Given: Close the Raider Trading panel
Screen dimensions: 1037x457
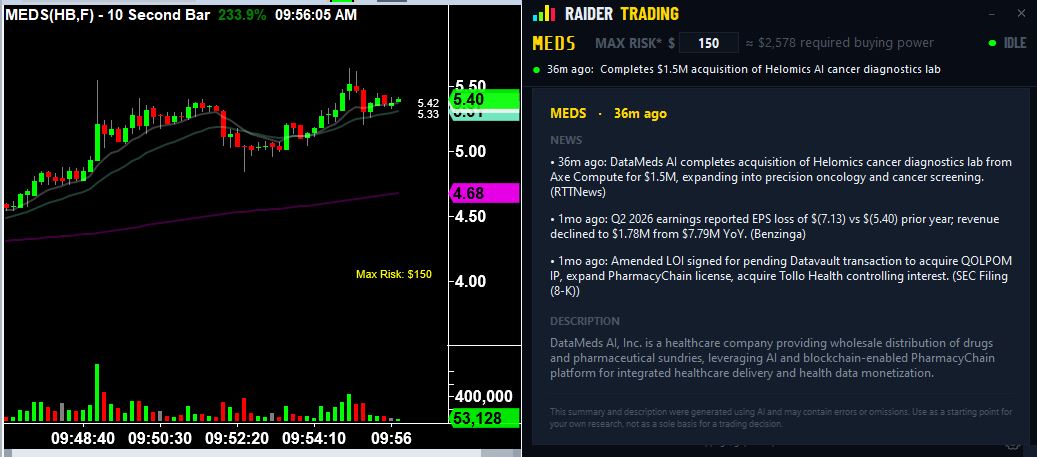Looking at the screenshot, I should [x=1020, y=13].
